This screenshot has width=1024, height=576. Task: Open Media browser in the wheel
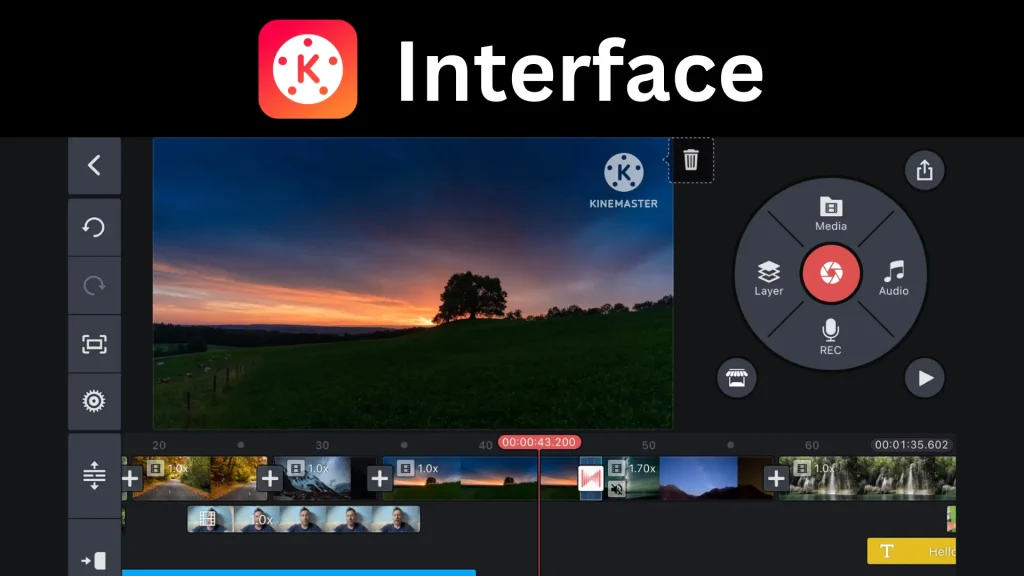click(831, 214)
